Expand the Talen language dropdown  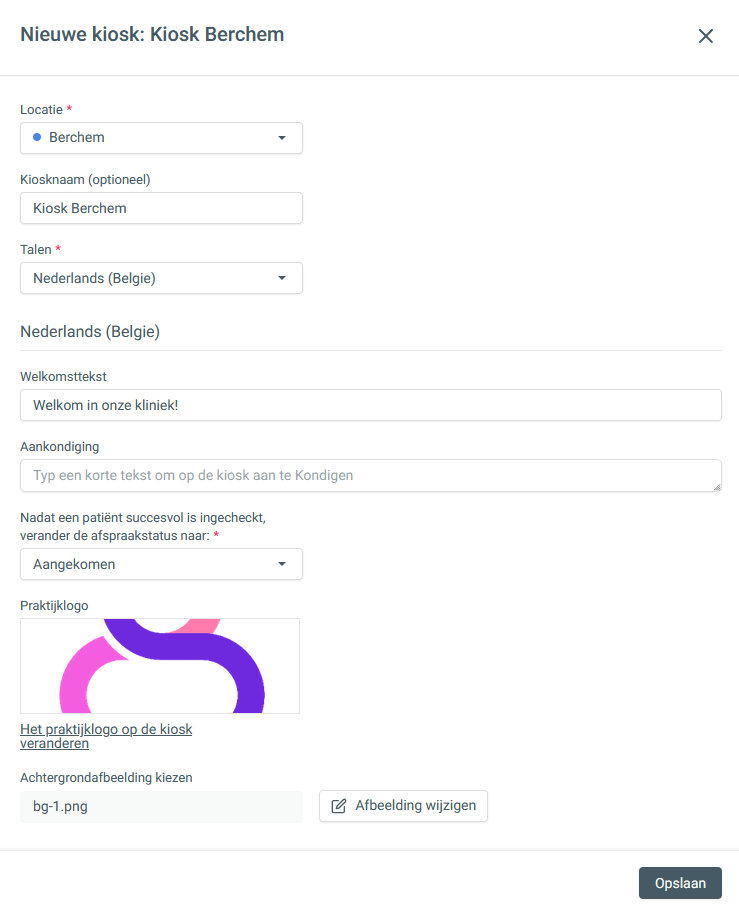(x=160, y=278)
